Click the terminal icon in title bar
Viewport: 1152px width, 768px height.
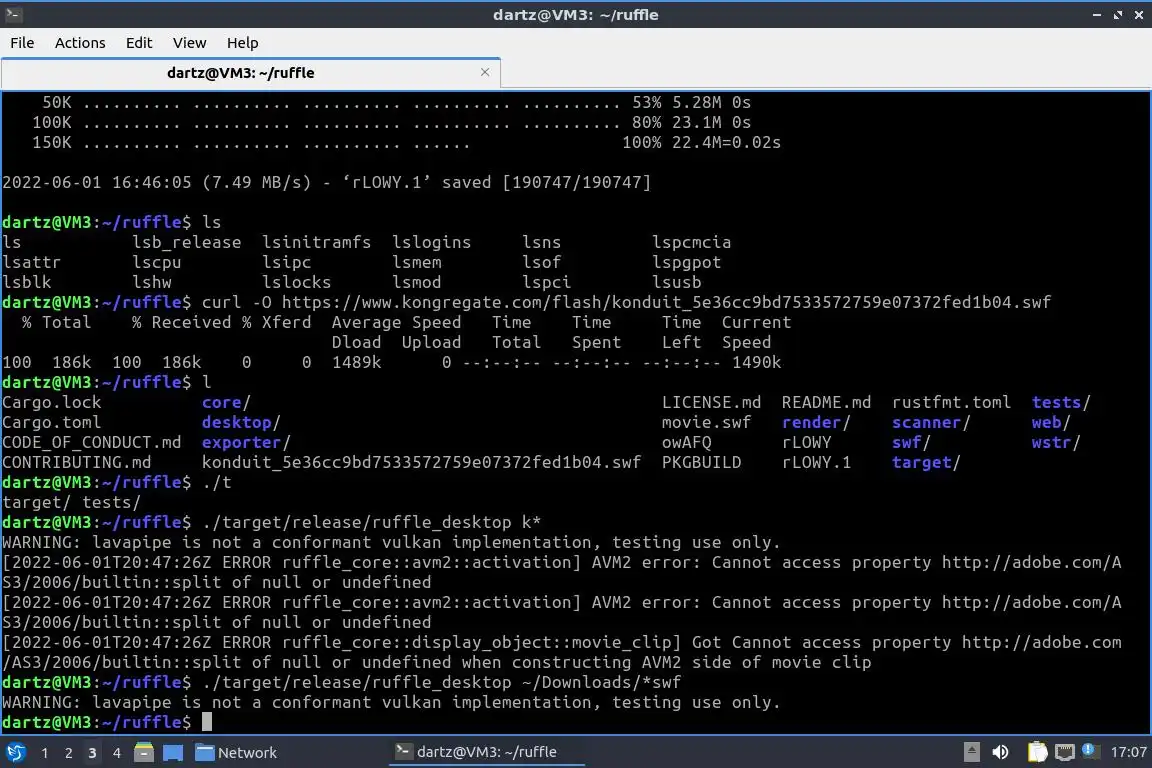coord(13,14)
